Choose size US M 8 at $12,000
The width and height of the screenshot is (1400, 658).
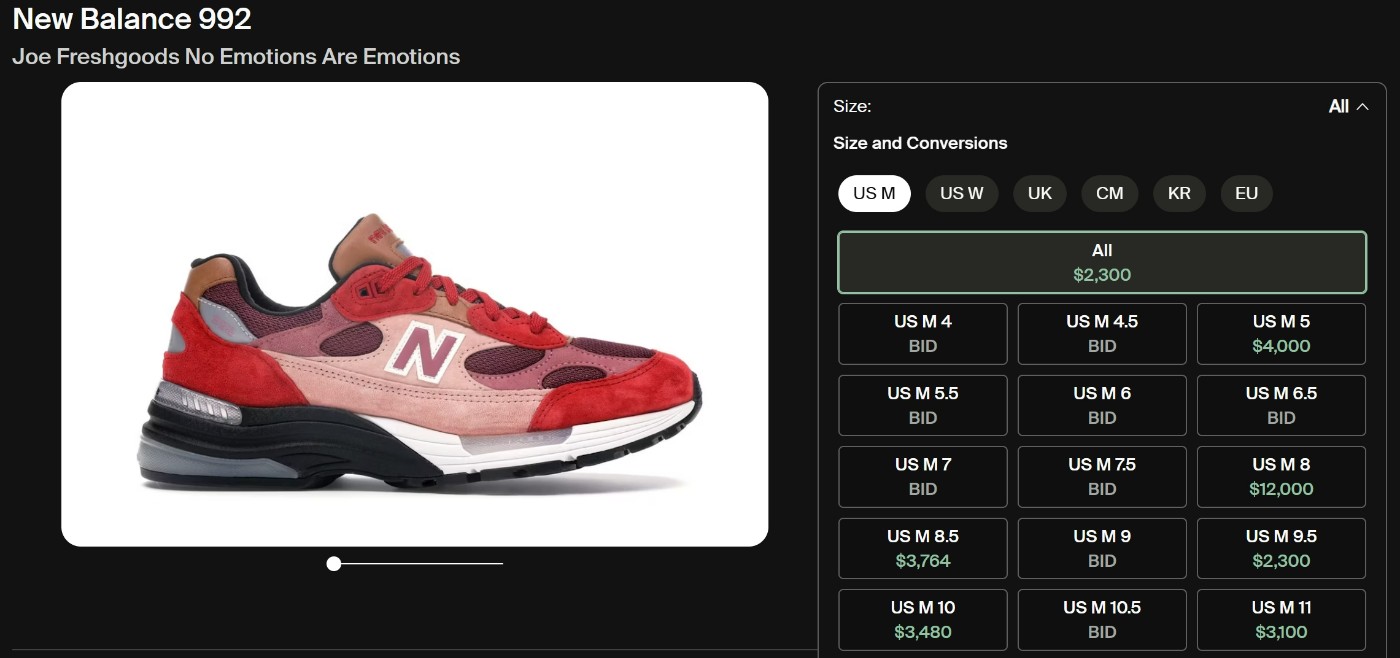pyautogui.click(x=1281, y=477)
